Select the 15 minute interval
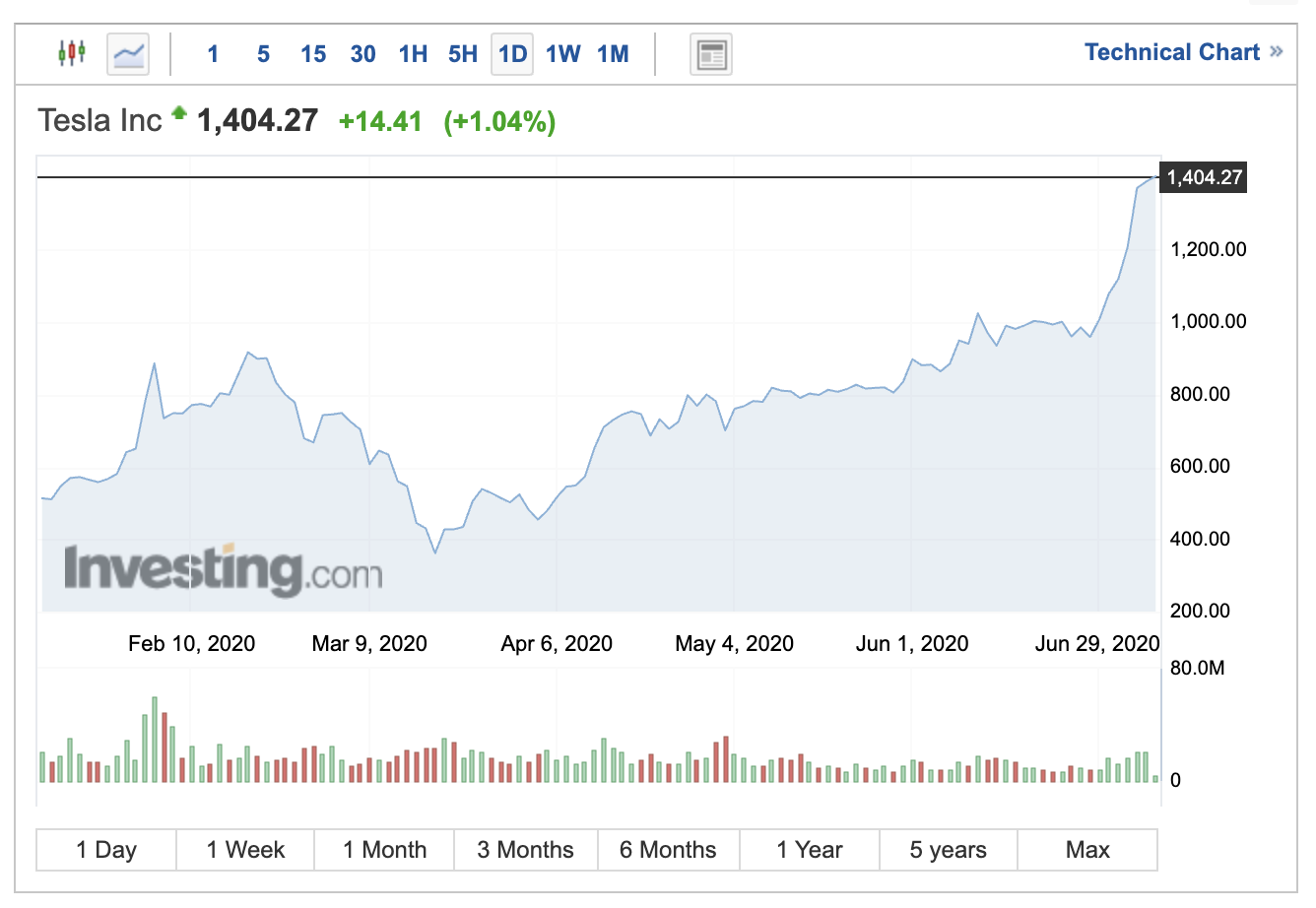Image resolution: width=1316 pixels, height=908 pixels. point(313,54)
